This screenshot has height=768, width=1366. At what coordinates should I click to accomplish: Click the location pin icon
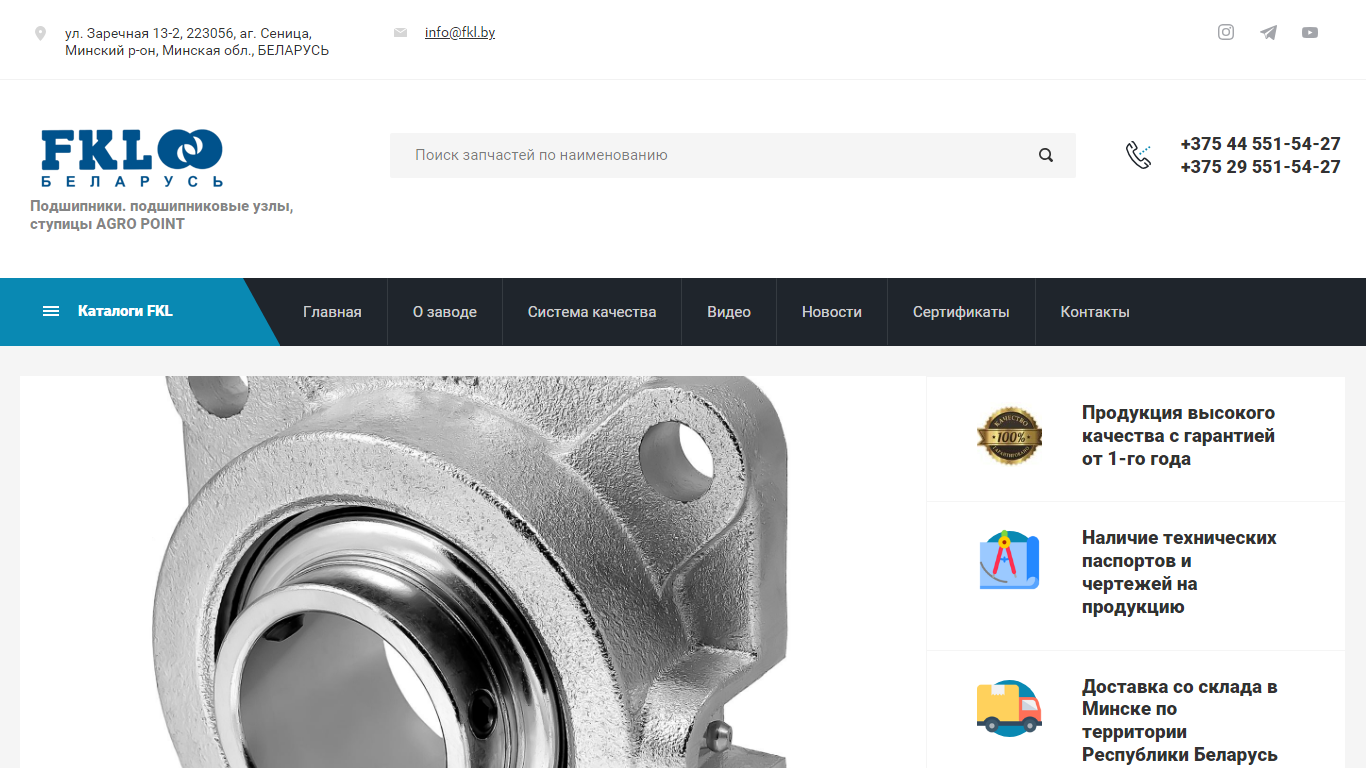(40, 33)
